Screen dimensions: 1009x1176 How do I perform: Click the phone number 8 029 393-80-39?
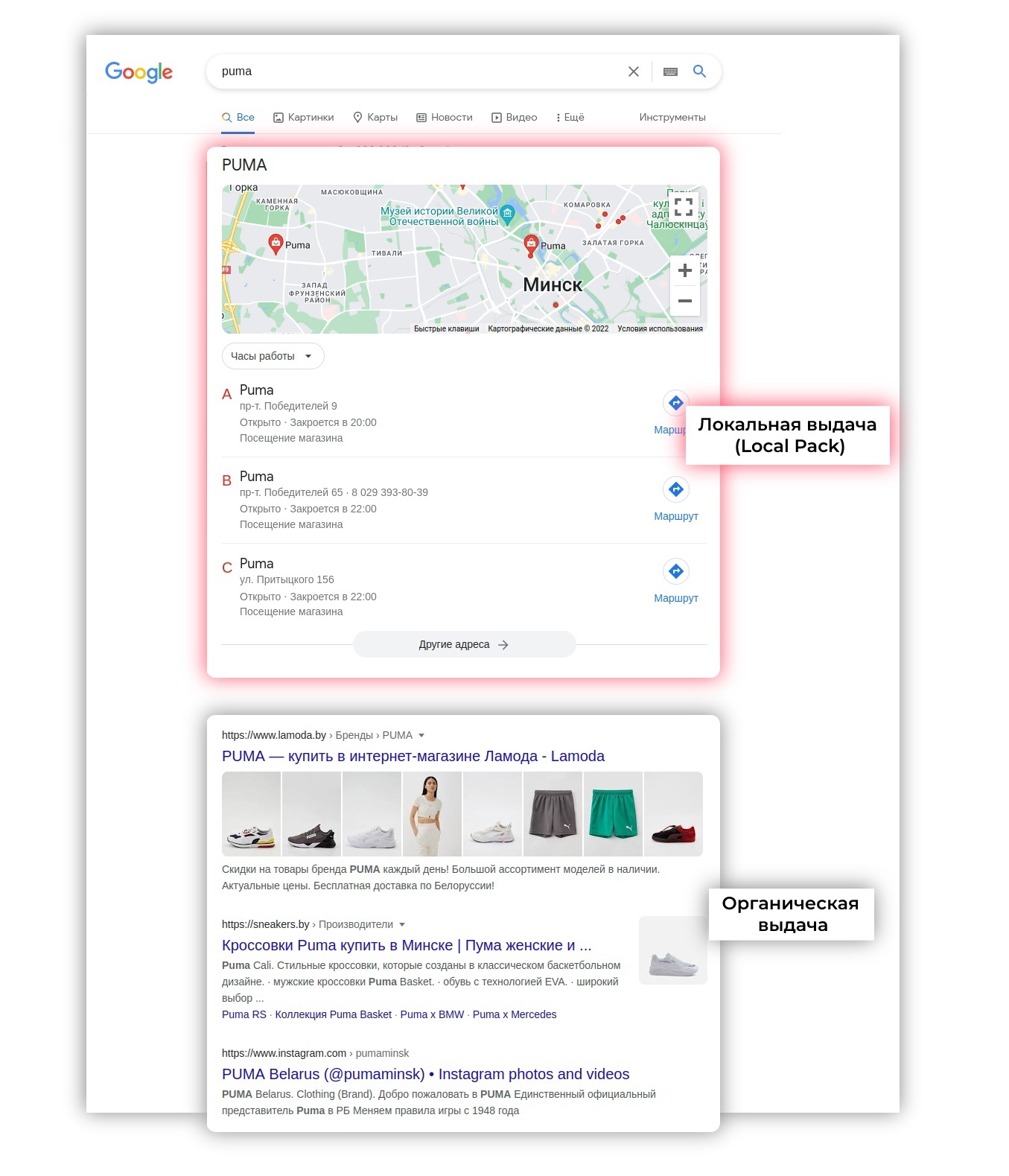click(x=389, y=492)
